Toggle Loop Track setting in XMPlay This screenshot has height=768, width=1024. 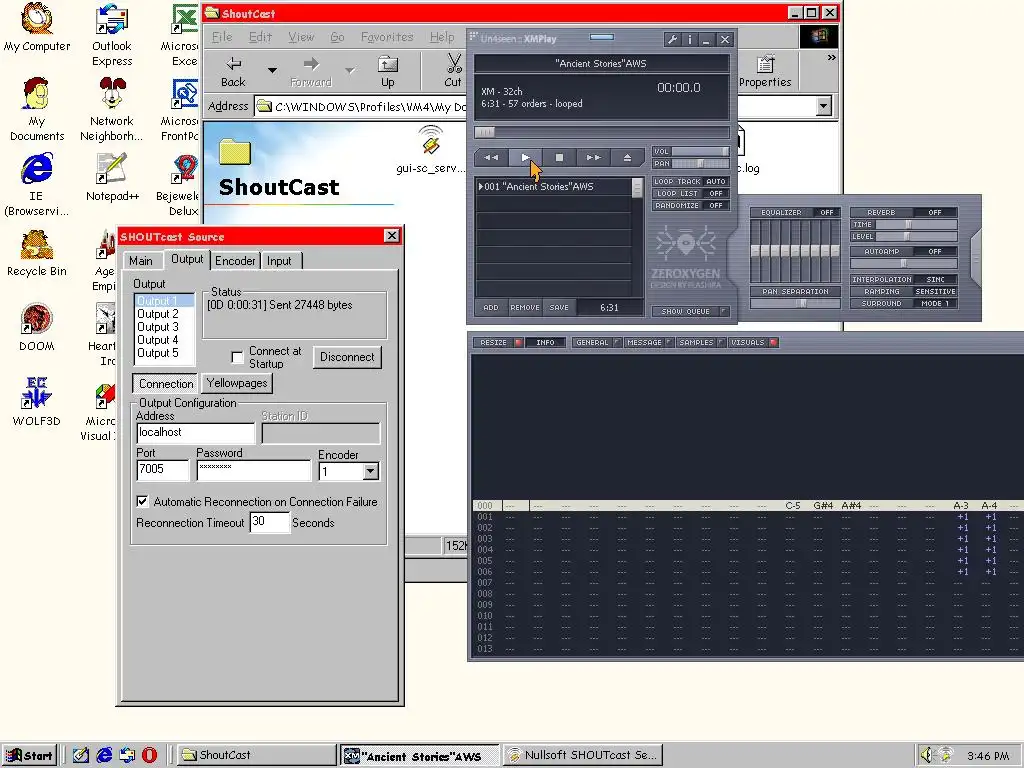point(690,182)
